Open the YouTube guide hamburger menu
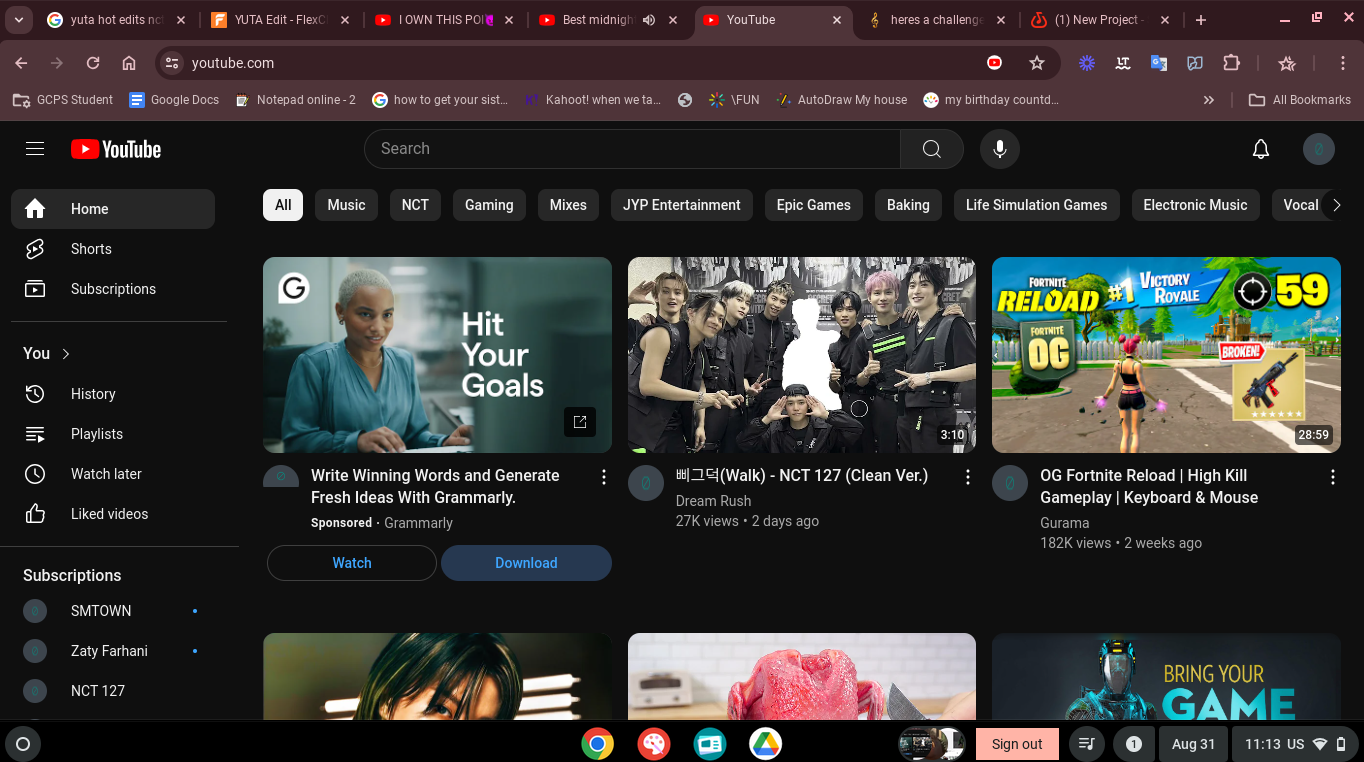Image resolution: width=1364 pixels, height=762 pixels. [35, 149]
